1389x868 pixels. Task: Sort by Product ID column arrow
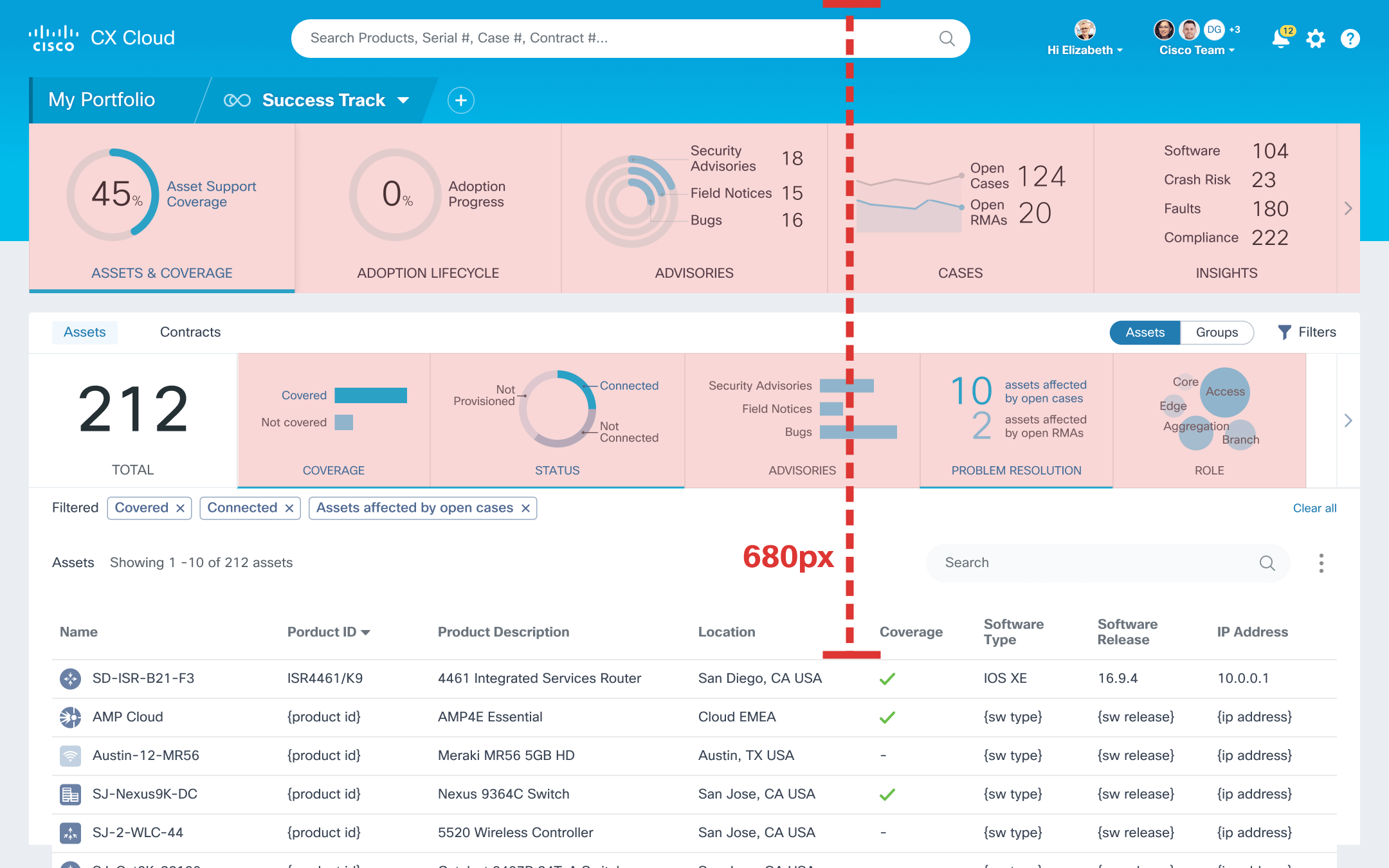pyautogui.click(x=366, y=633)
